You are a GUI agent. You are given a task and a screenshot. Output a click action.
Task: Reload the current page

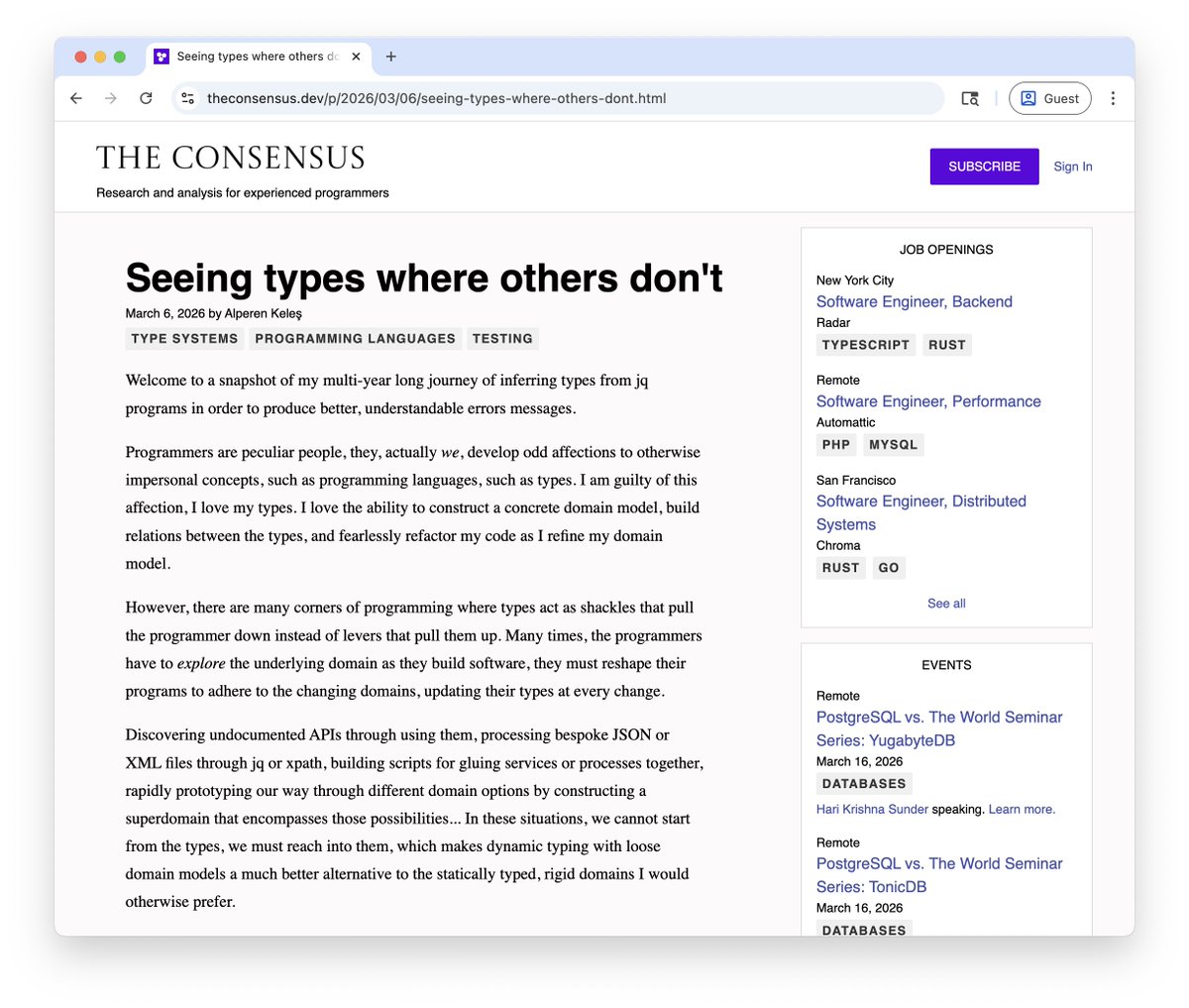point(146,98)
